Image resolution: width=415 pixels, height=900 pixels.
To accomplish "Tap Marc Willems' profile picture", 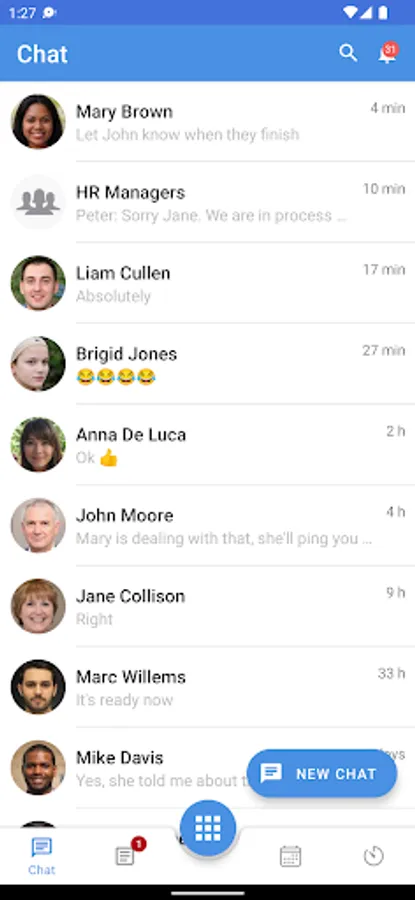I will tap(38, 688).
